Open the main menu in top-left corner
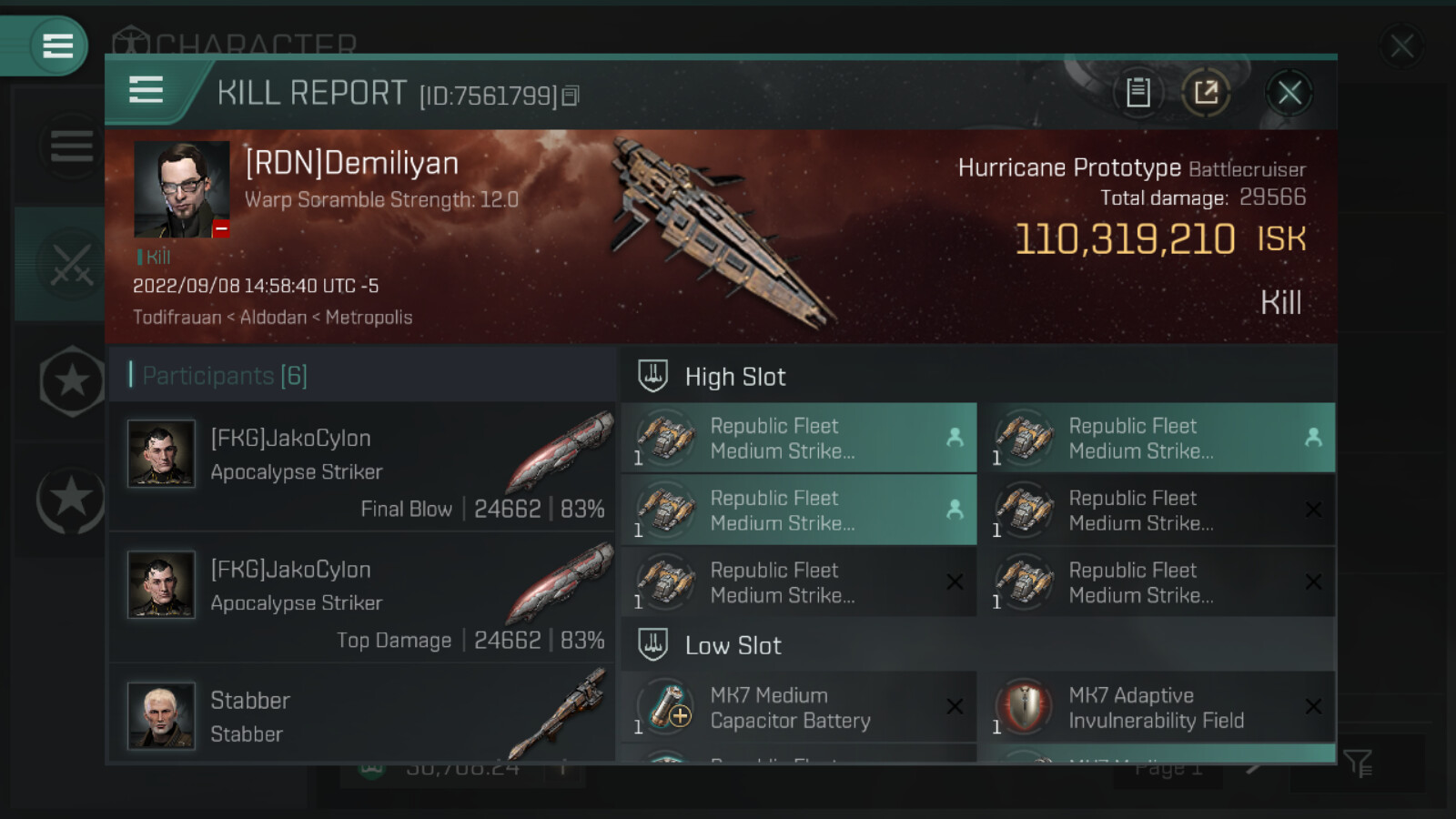This screenshot has width=1456, height=819. (x=57, y=45)
